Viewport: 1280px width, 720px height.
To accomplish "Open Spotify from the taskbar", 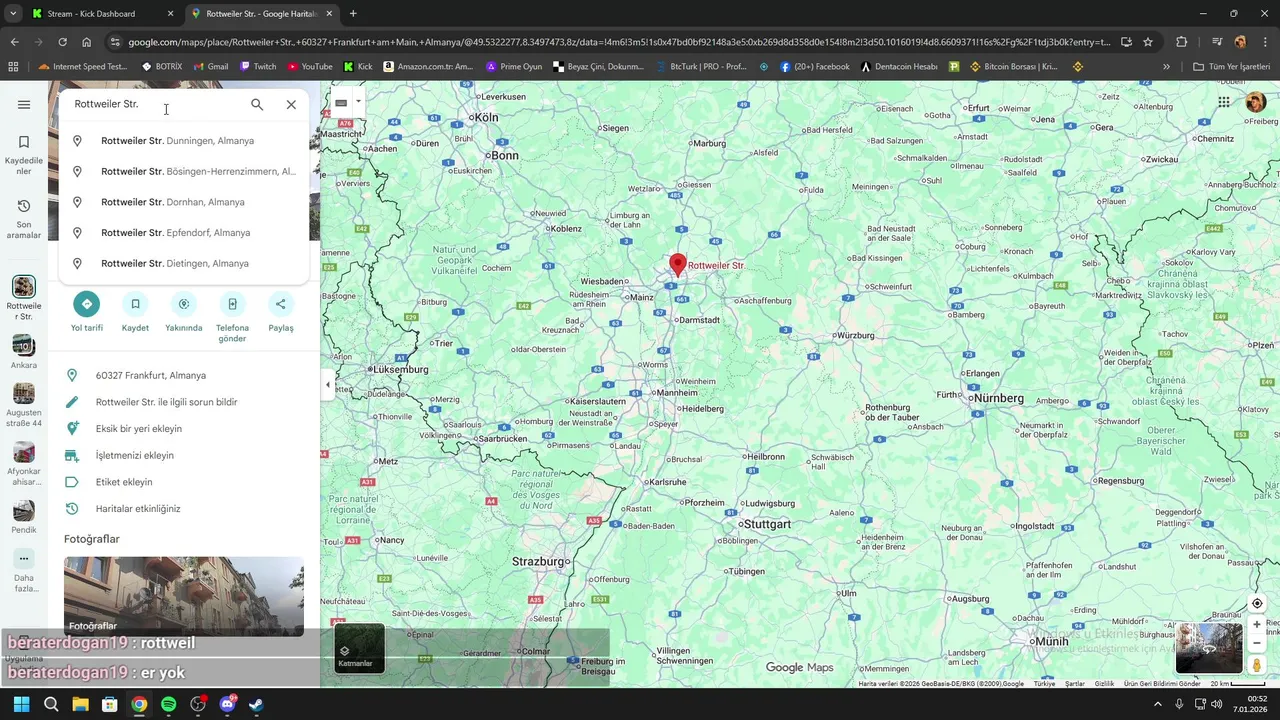I will point(168,704).
